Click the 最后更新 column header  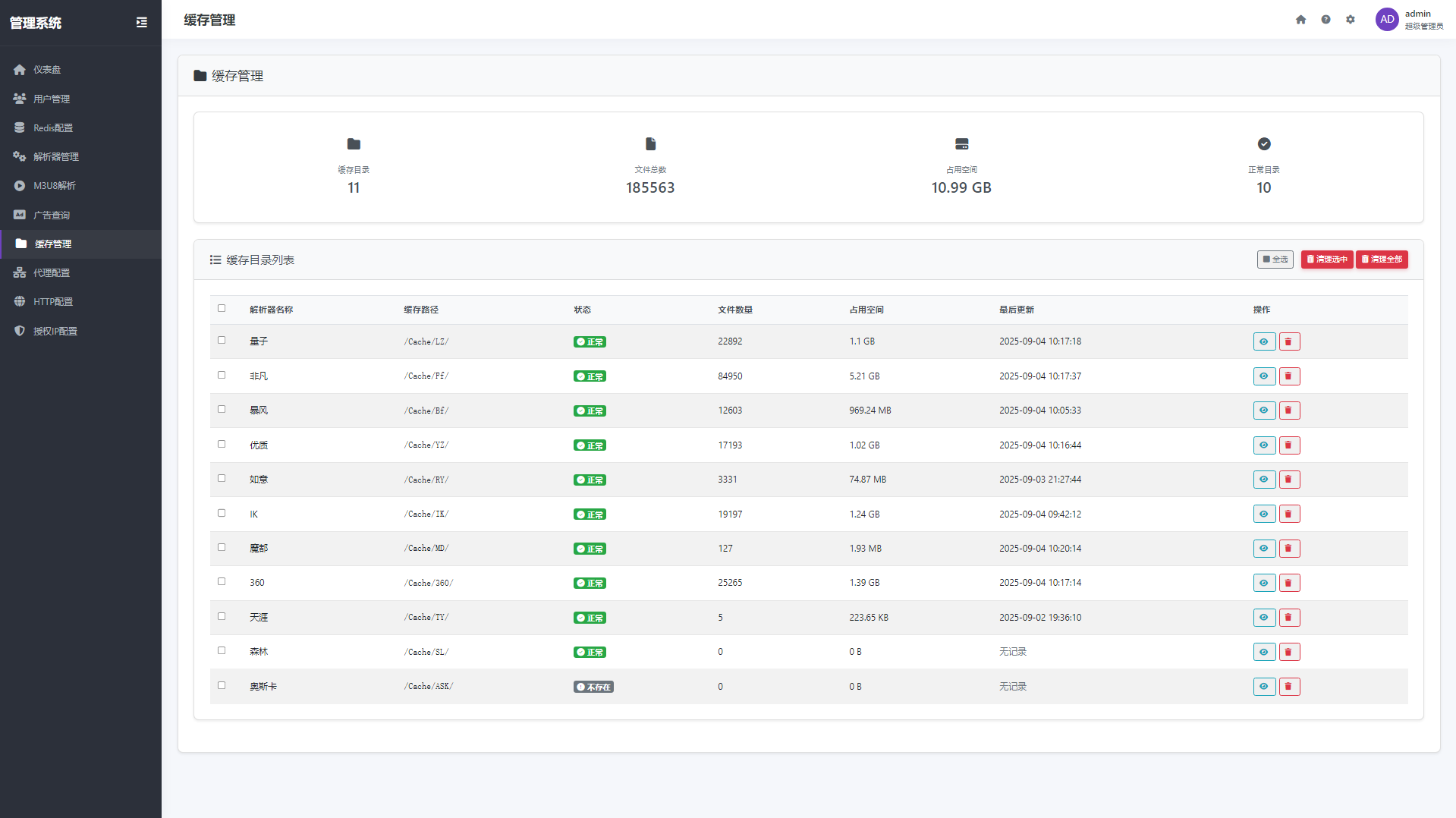pos(1017,310)
